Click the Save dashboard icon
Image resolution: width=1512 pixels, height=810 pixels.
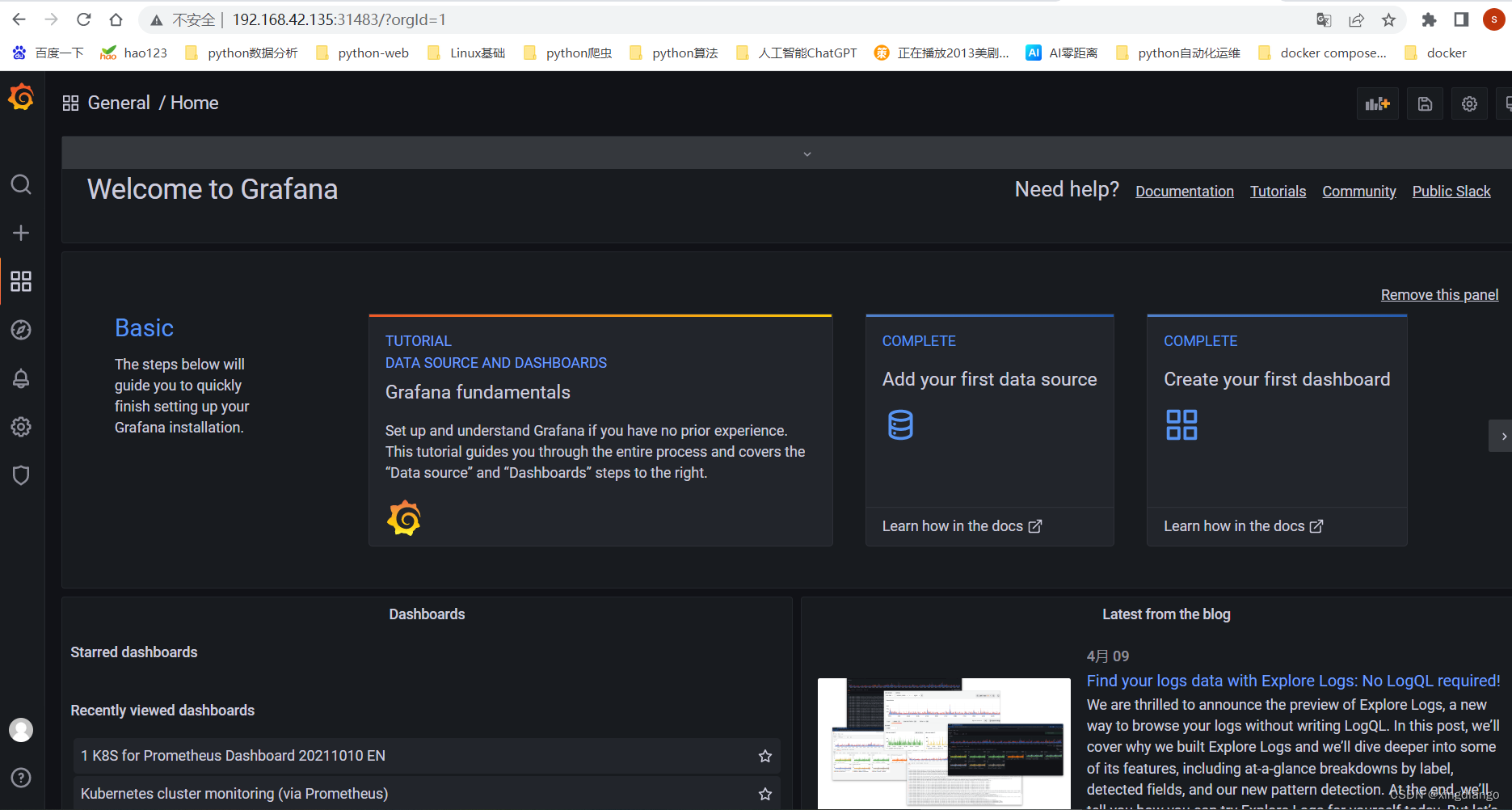[1426, 103]
